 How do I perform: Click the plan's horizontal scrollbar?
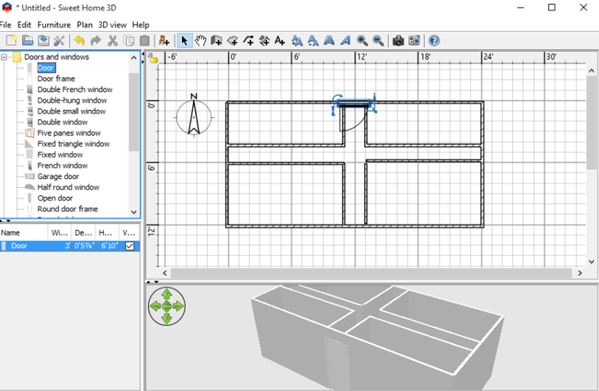point(371,273)
